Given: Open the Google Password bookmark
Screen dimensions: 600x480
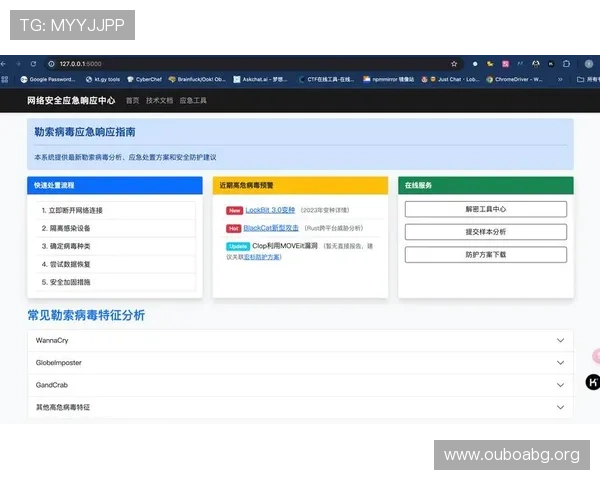Looking at the screenshot, I should (x=48, y=79).
